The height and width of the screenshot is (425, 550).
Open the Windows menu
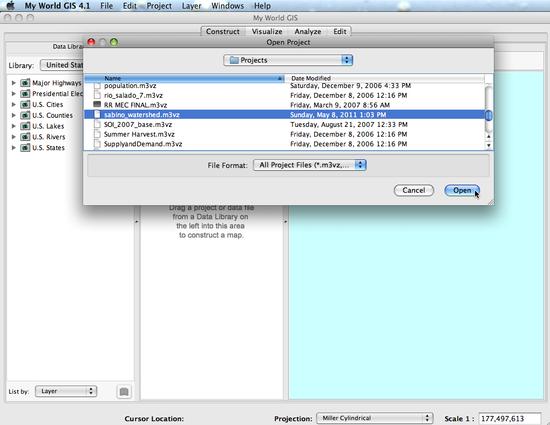coord(227,6)
